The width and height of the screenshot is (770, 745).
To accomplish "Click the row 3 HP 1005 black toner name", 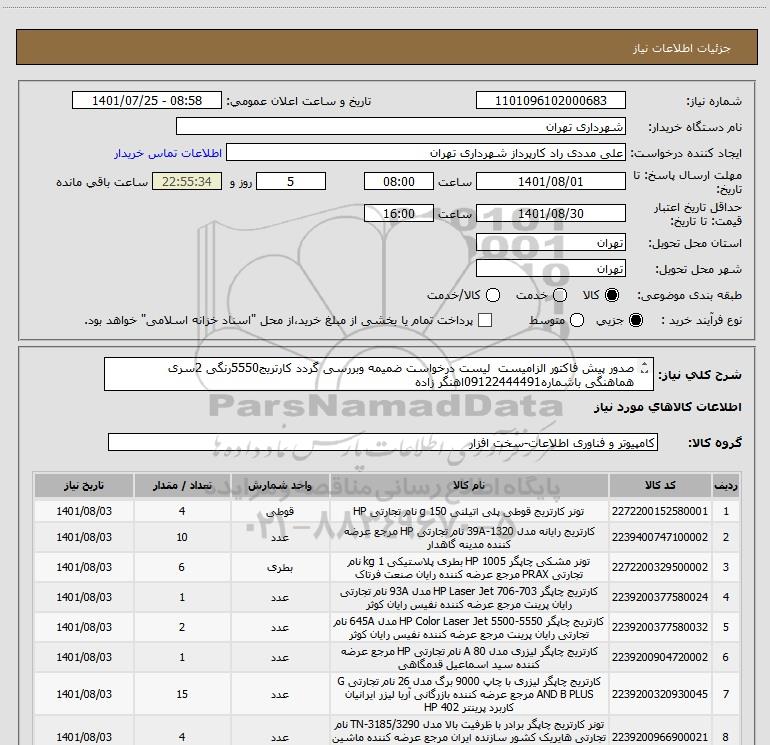I will pos(468,568).
